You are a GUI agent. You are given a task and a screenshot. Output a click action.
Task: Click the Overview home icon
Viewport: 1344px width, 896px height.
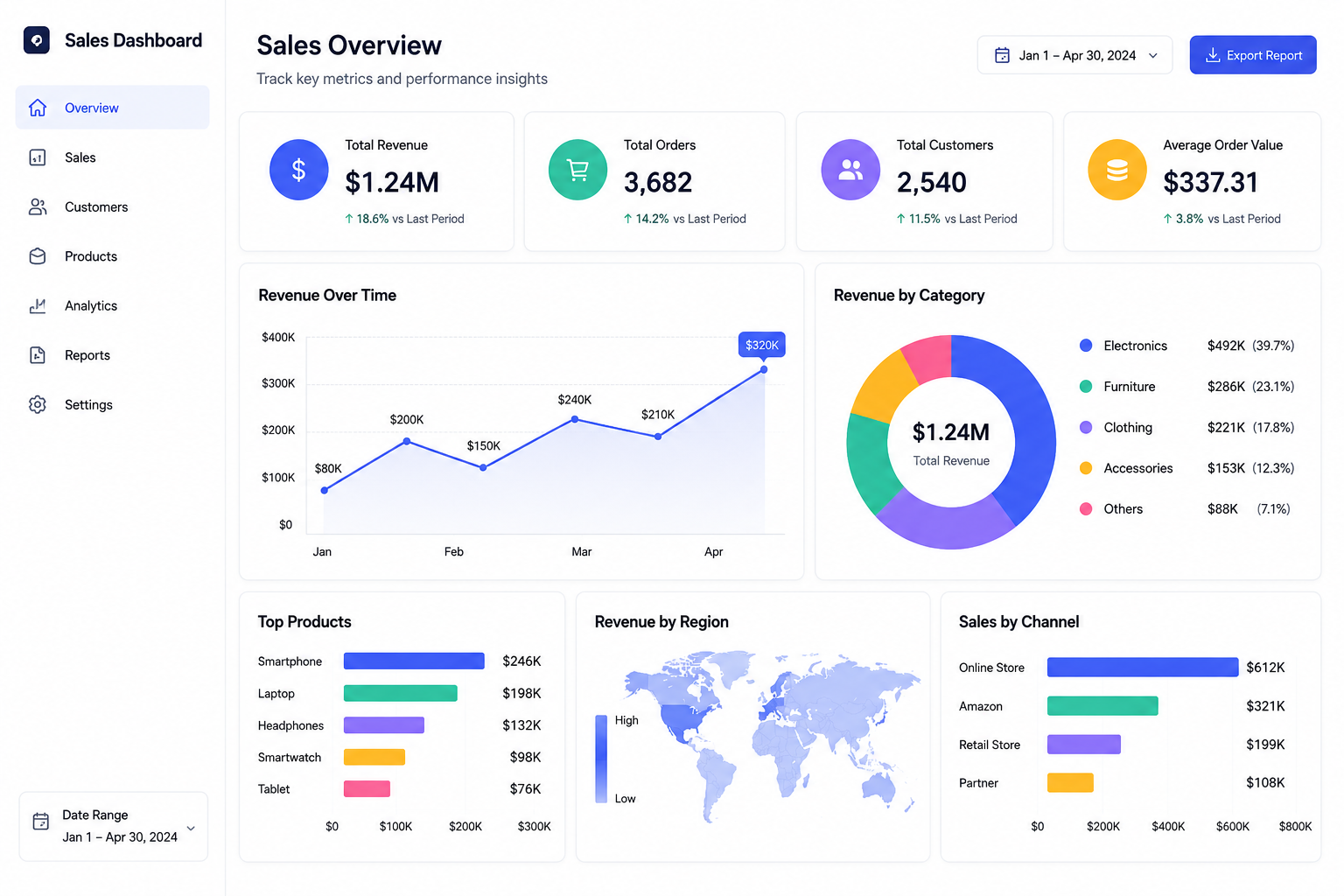point(38,108)
